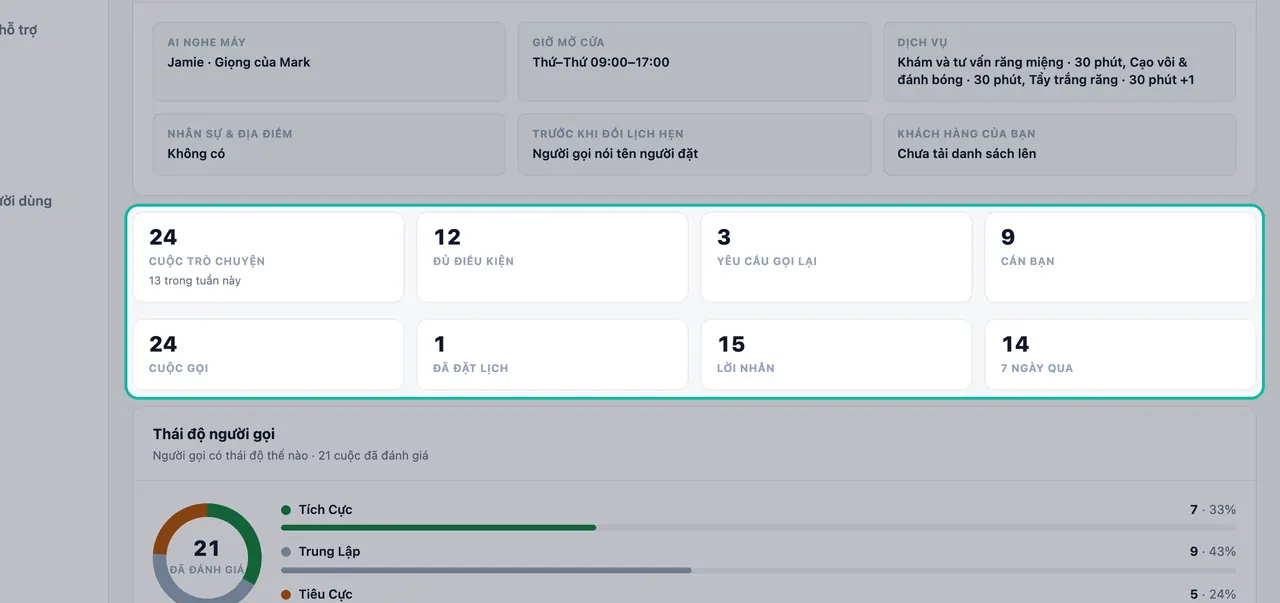Click the Tích Cực green progress bar
Viewport: 1280px width, 603px height.
pyautogui.click(x=439, y=527)
